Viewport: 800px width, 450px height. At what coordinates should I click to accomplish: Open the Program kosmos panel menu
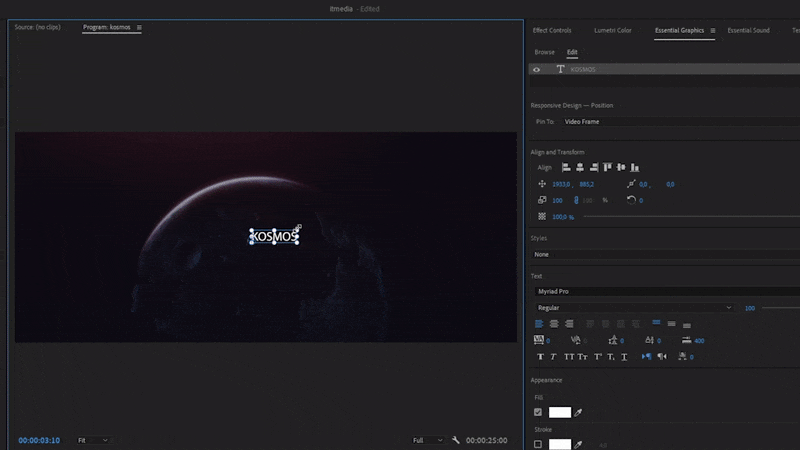[139, 28]
